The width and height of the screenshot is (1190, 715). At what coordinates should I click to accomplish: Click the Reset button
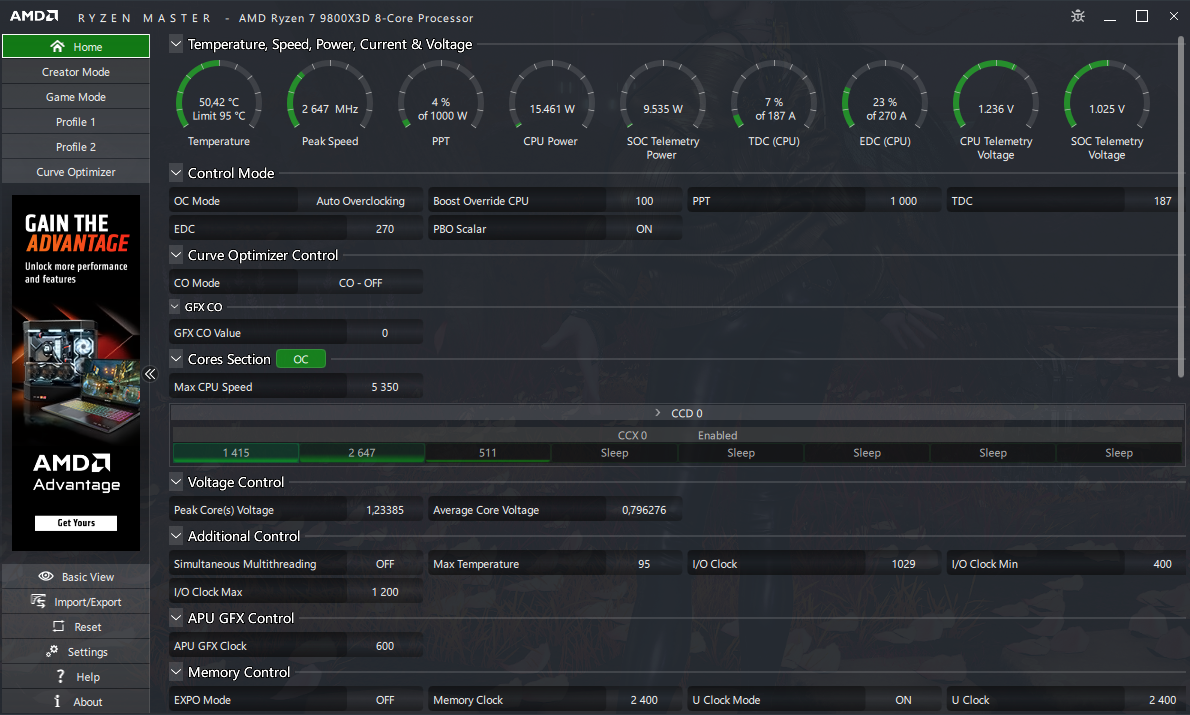click(x=76, y=626)
